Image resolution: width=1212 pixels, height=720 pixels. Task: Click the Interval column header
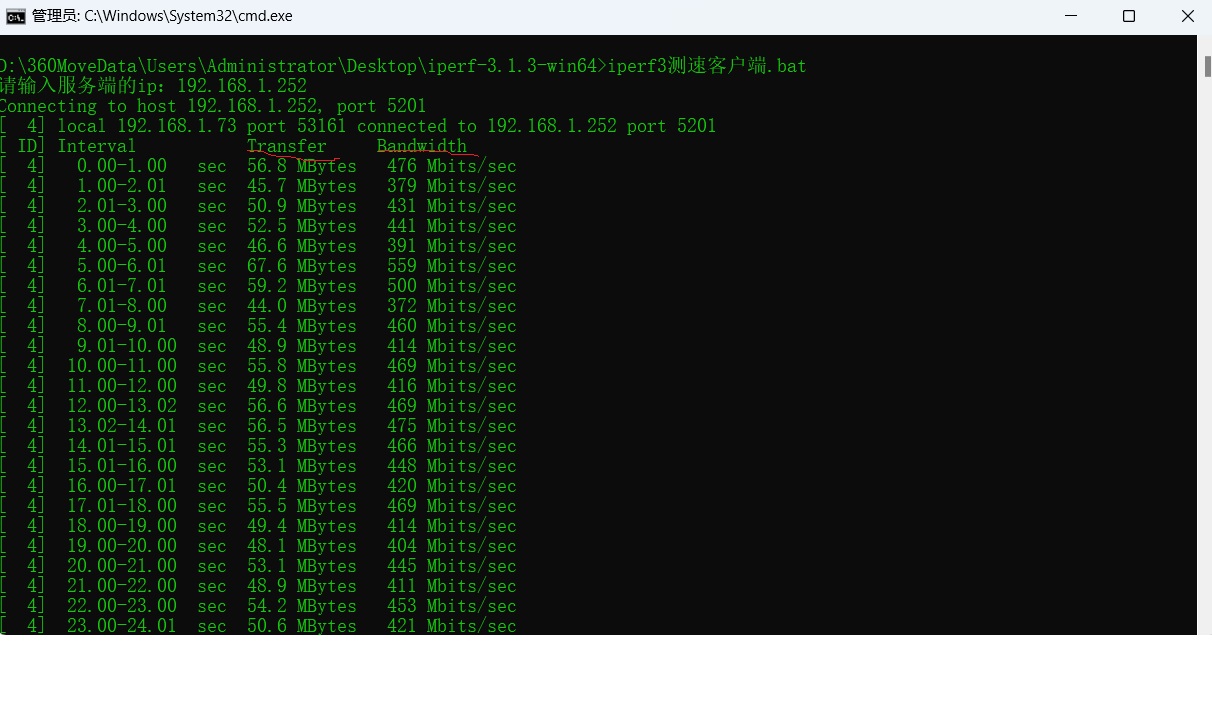pos(97,146)
